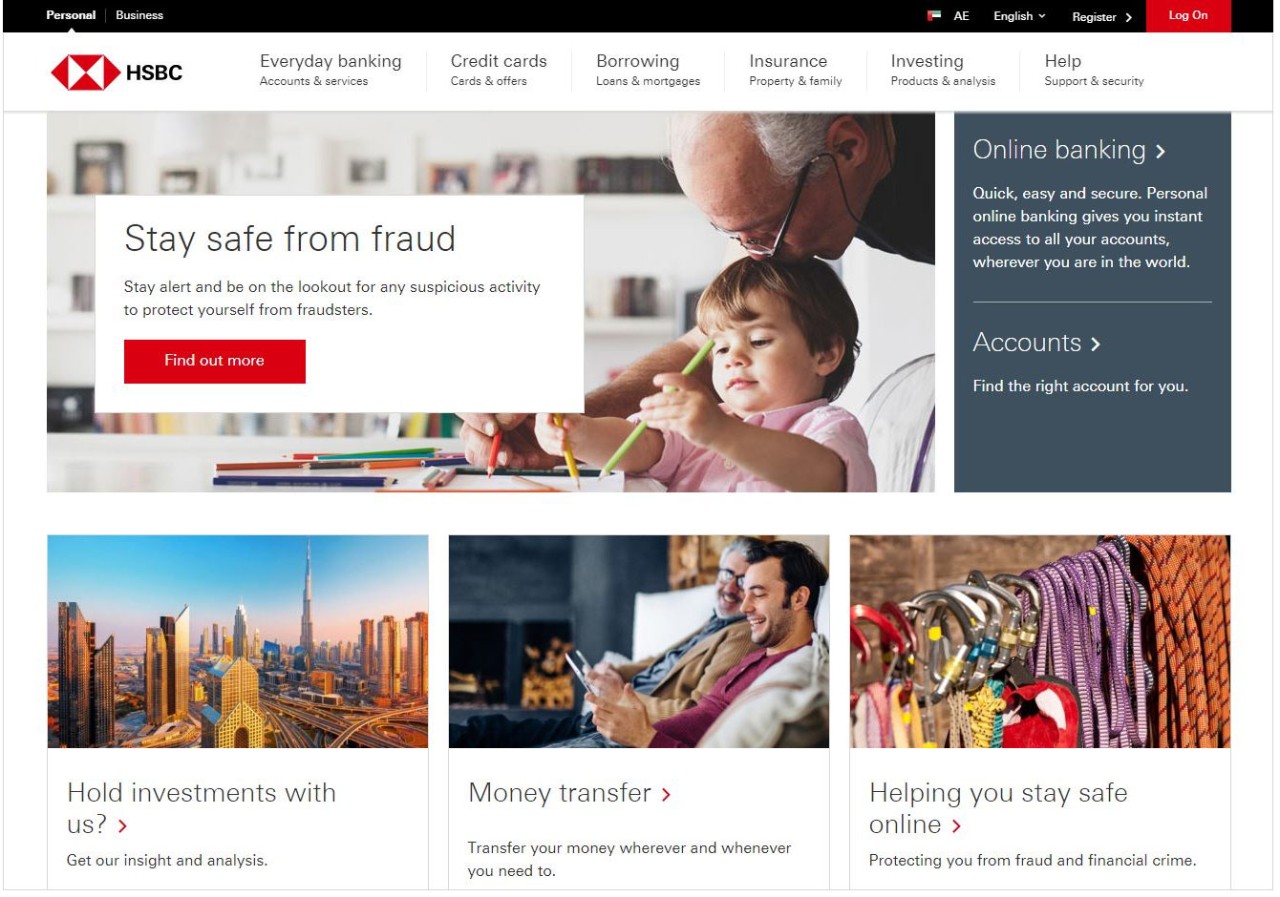
Task: Open the English language dropdown
Action: 1019,16
